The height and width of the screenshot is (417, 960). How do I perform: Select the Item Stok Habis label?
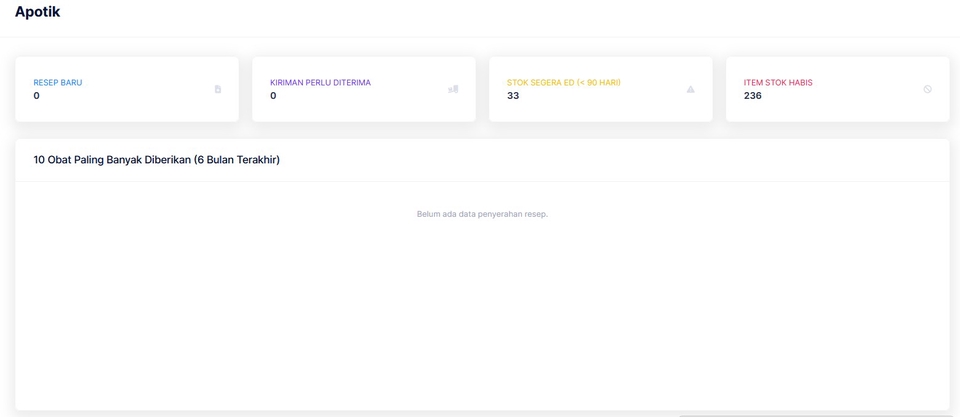(x=778, y=83)
